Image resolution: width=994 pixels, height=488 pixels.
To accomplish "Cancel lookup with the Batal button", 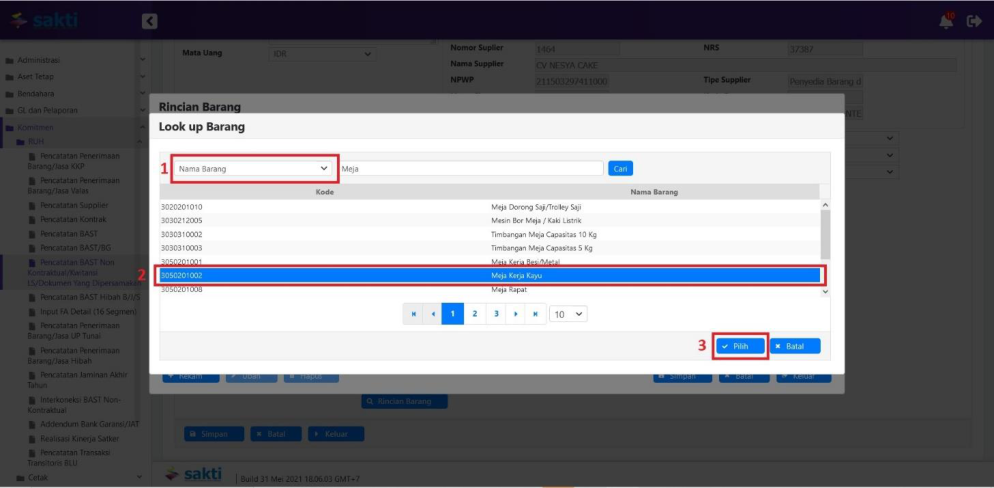I will [795, 346].
